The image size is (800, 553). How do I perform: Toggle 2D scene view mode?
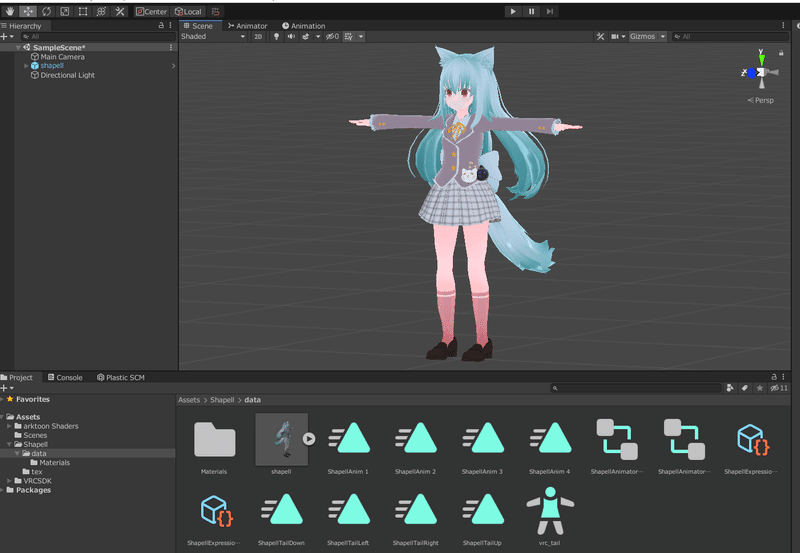[258, 36]
